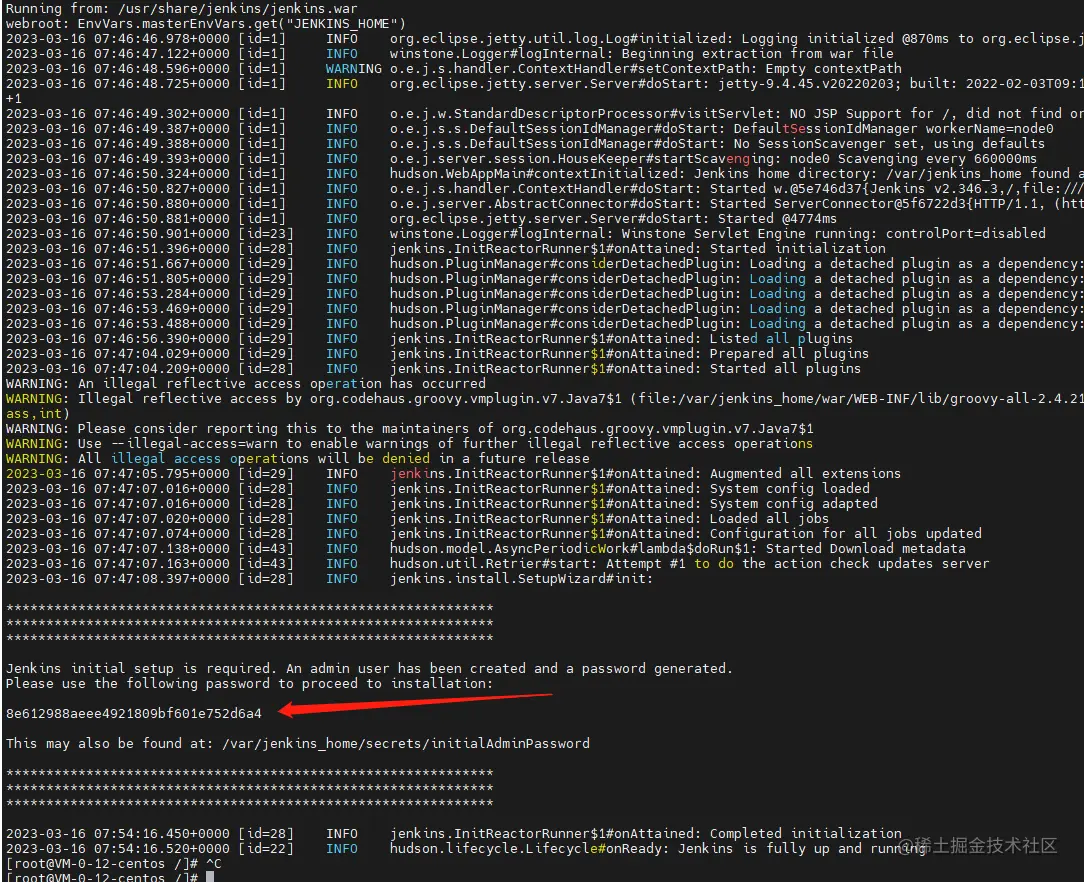Screen dimensions: 1084x882
Task: Click 'Logging initialized @870ms' text
Action: tap(845, 39)
